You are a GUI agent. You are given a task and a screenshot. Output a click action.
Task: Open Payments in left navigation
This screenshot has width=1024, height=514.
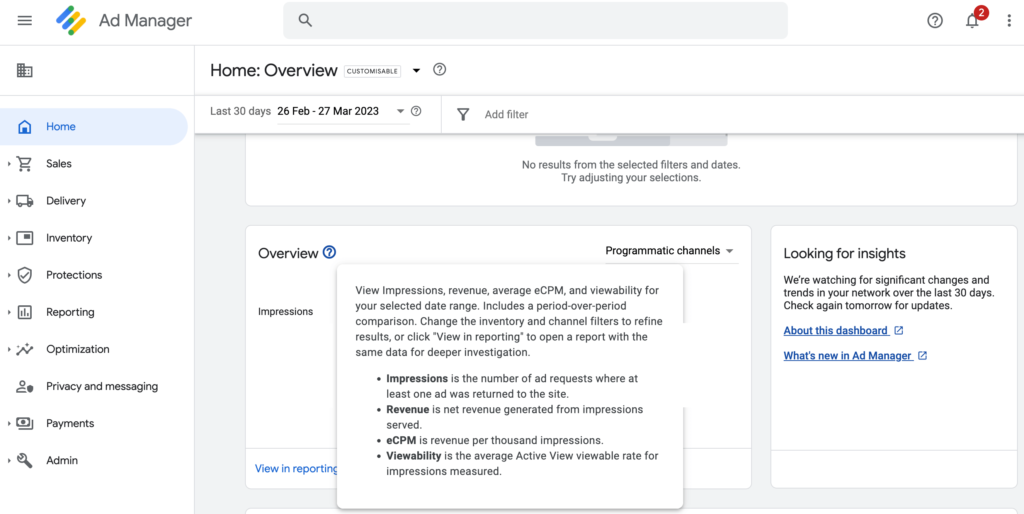70,423
